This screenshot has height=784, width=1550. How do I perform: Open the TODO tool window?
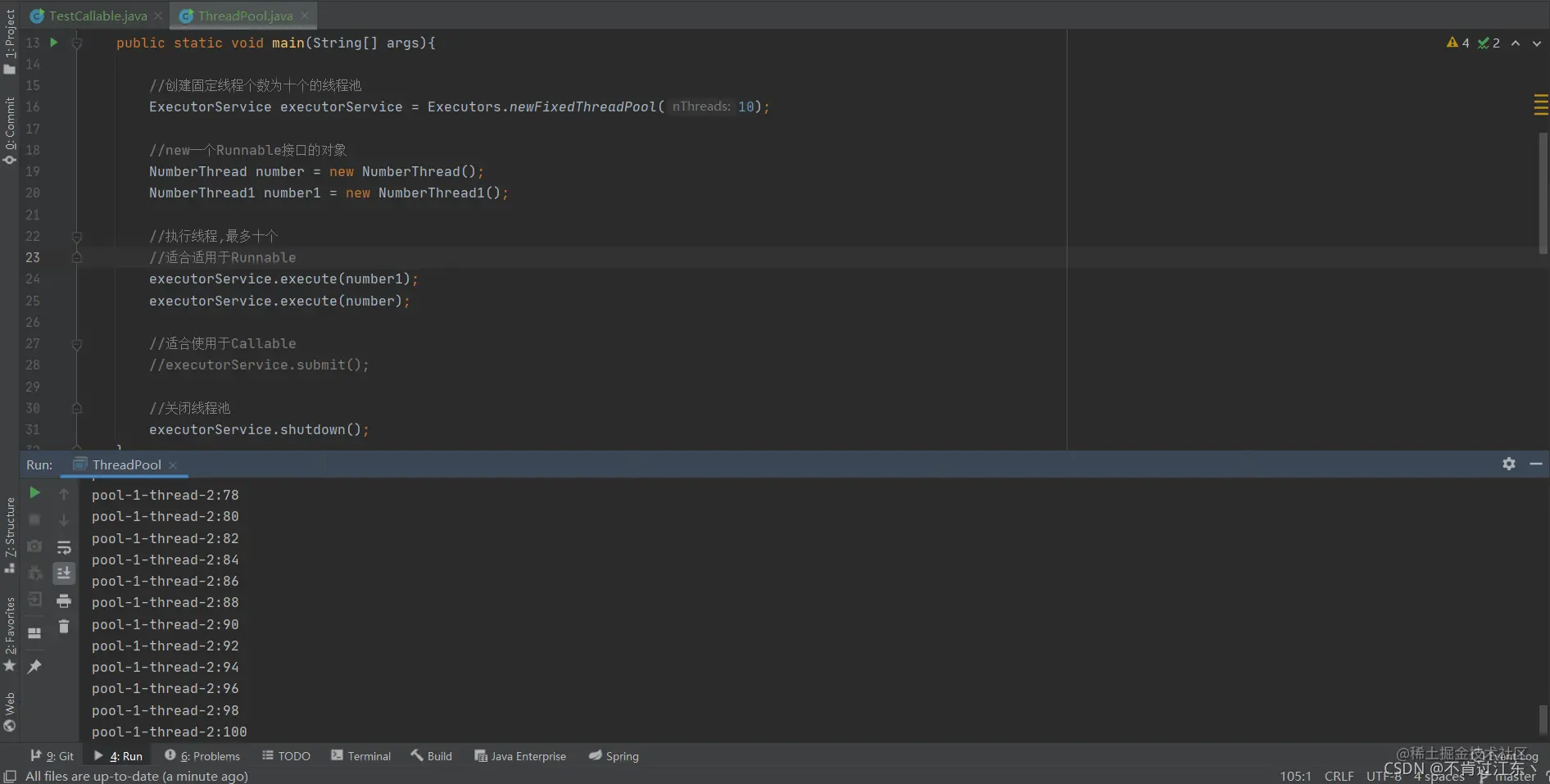pyautogui.click(x=286, y=756)
